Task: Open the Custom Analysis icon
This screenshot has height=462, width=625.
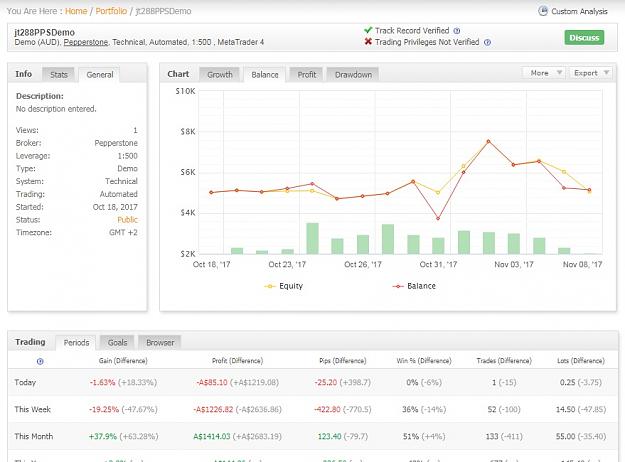Action: tap(543, 11)
